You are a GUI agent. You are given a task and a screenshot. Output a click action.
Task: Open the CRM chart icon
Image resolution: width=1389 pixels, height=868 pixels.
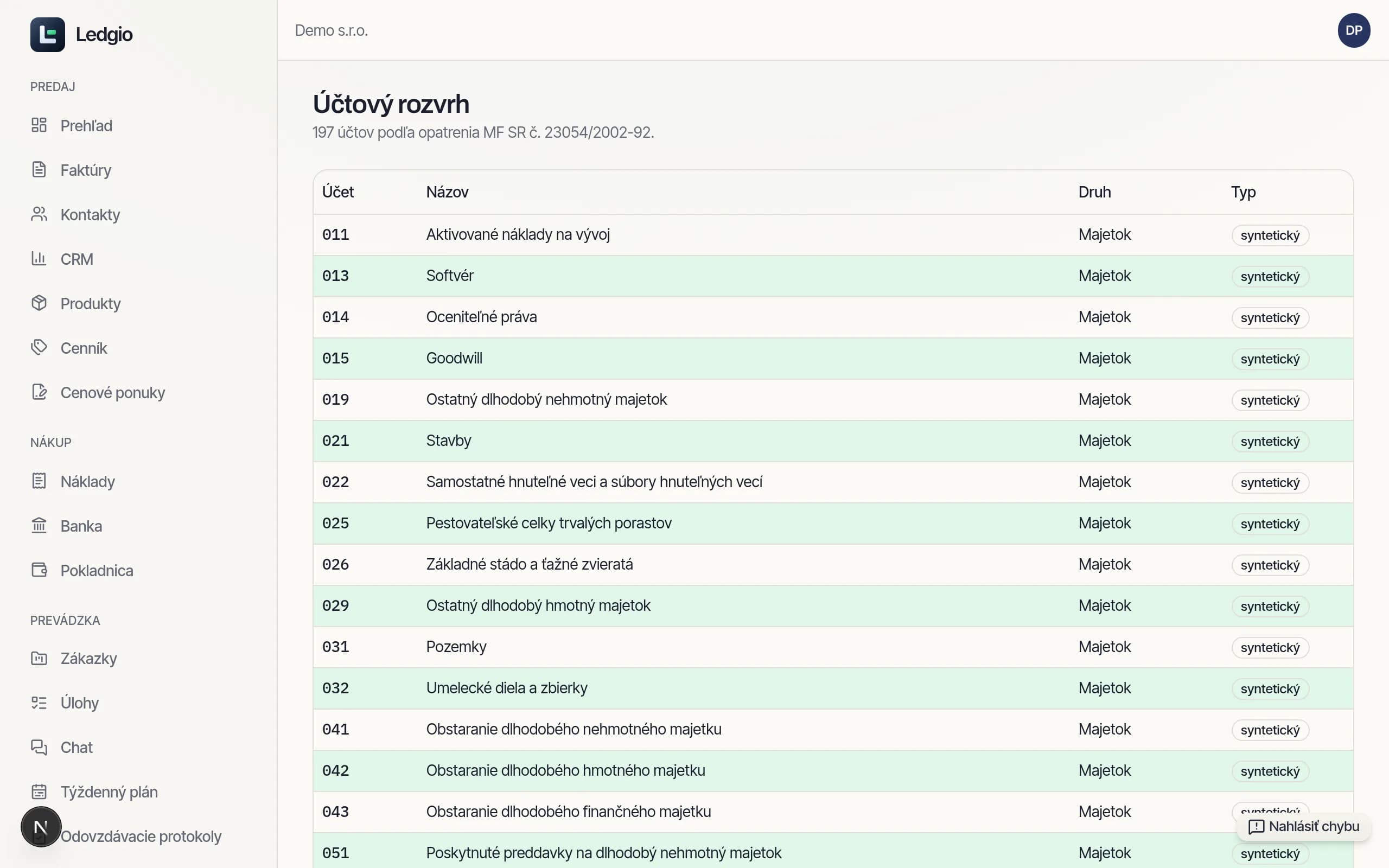(x=39, y=258)
